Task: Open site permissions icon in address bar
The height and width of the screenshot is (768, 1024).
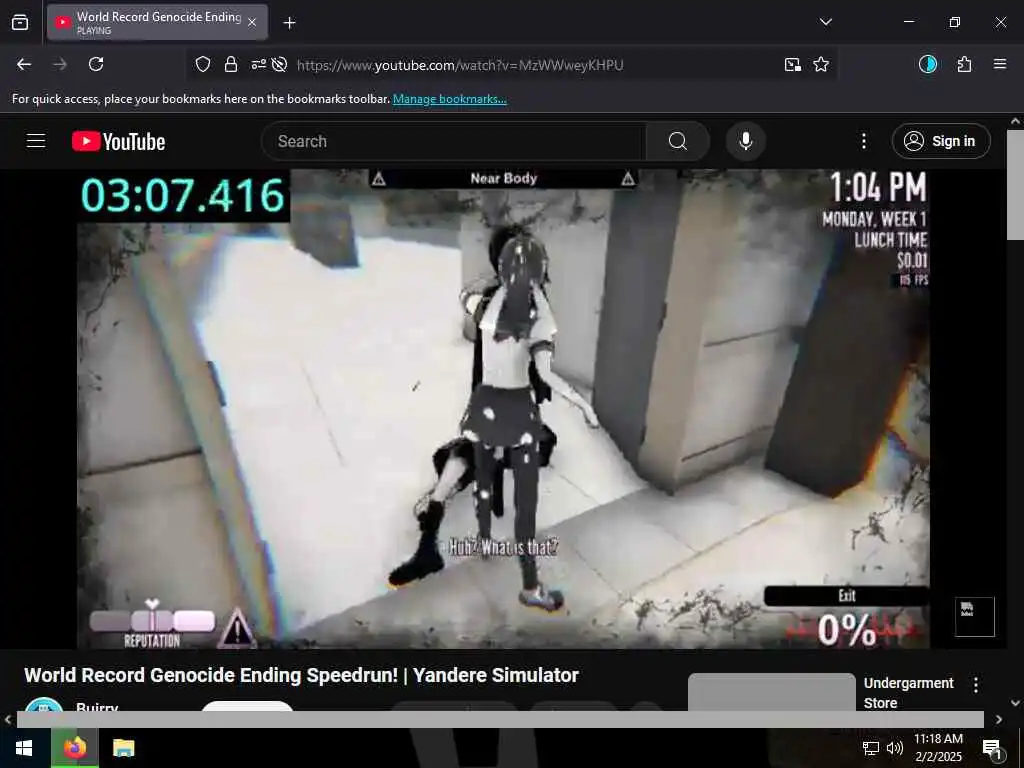Action: pyautogui.click(x=259, y=64)
